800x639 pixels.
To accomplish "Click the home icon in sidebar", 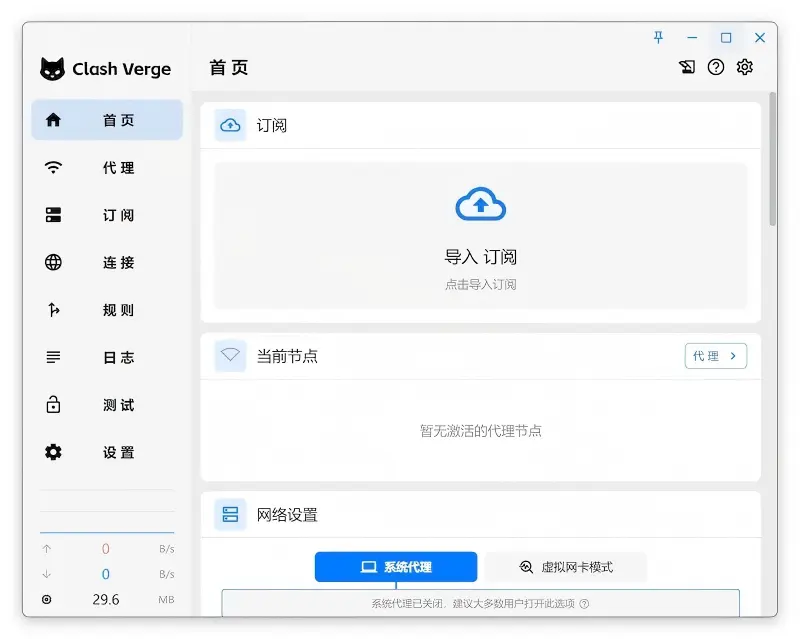I will 53,120.
